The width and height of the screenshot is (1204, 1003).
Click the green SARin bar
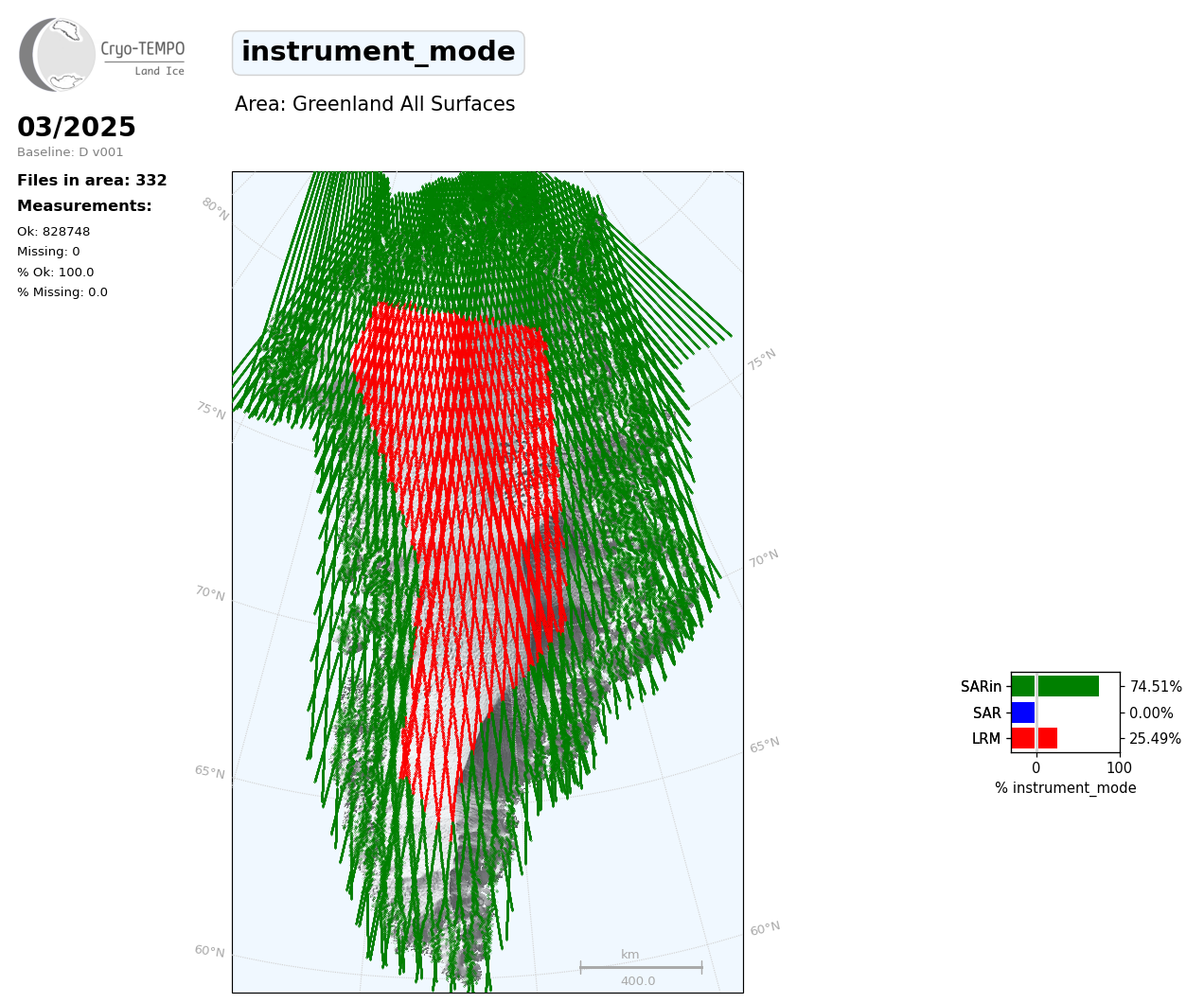(x=1054, y=686)
